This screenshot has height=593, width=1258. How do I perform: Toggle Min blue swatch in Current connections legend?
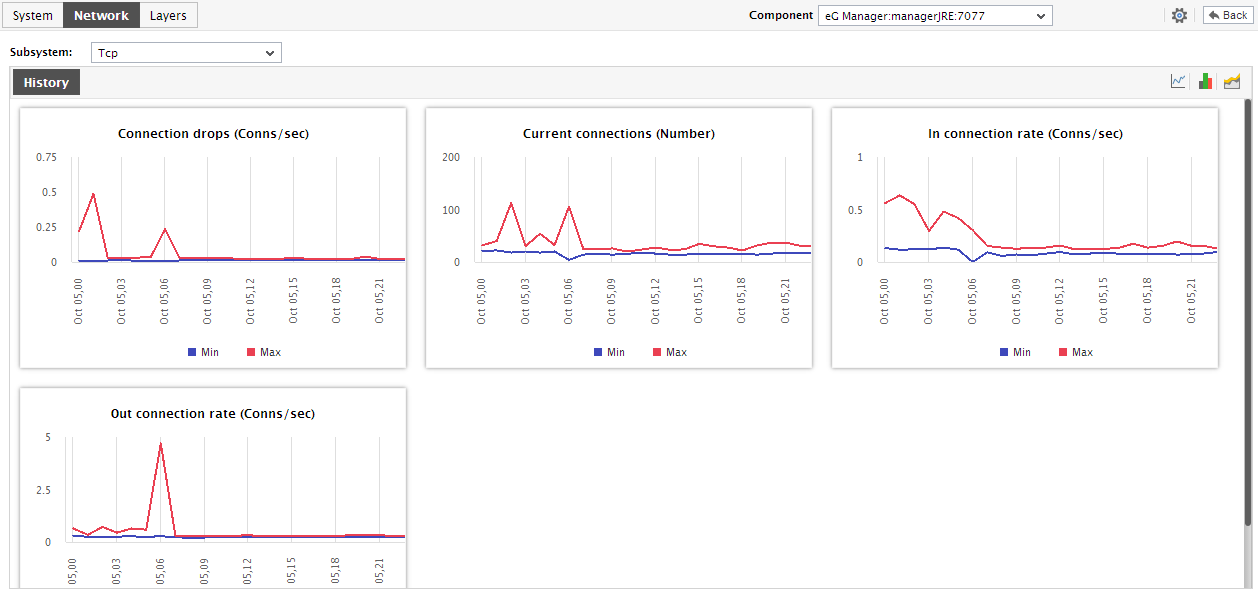(x=598, y=352)
